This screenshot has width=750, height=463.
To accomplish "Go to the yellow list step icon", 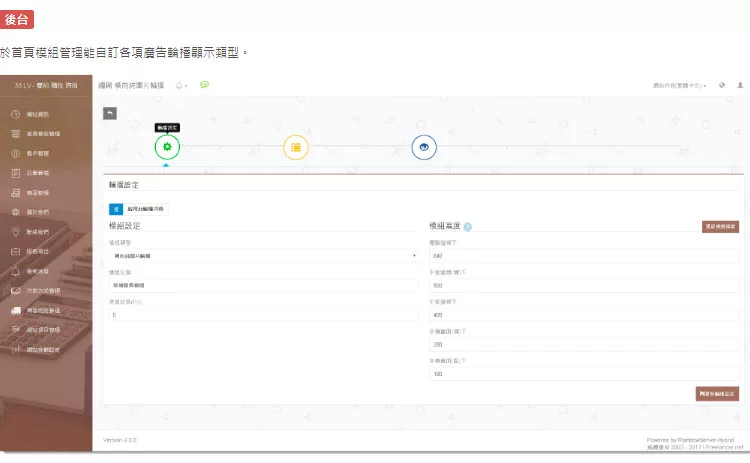I will click(295, 147).
